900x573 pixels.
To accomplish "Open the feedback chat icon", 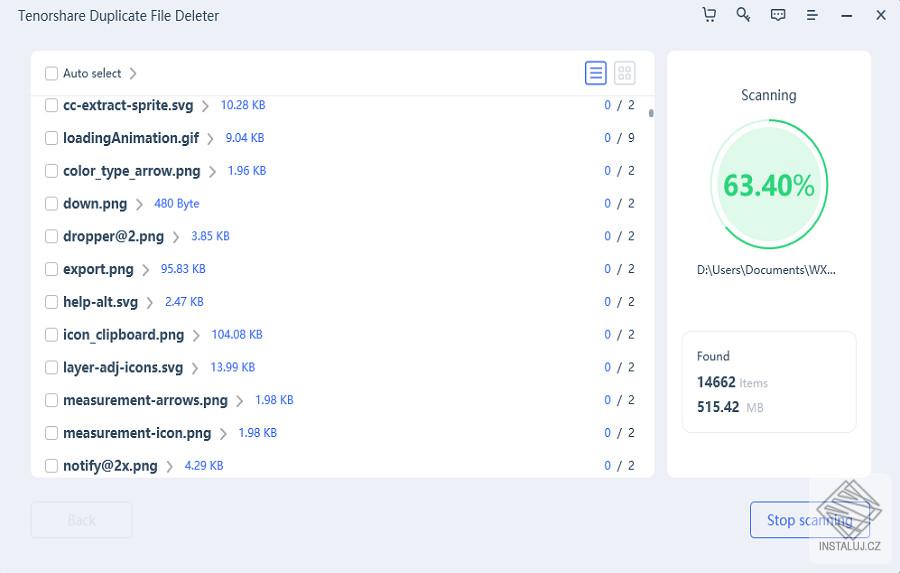I will coord(778,15).
